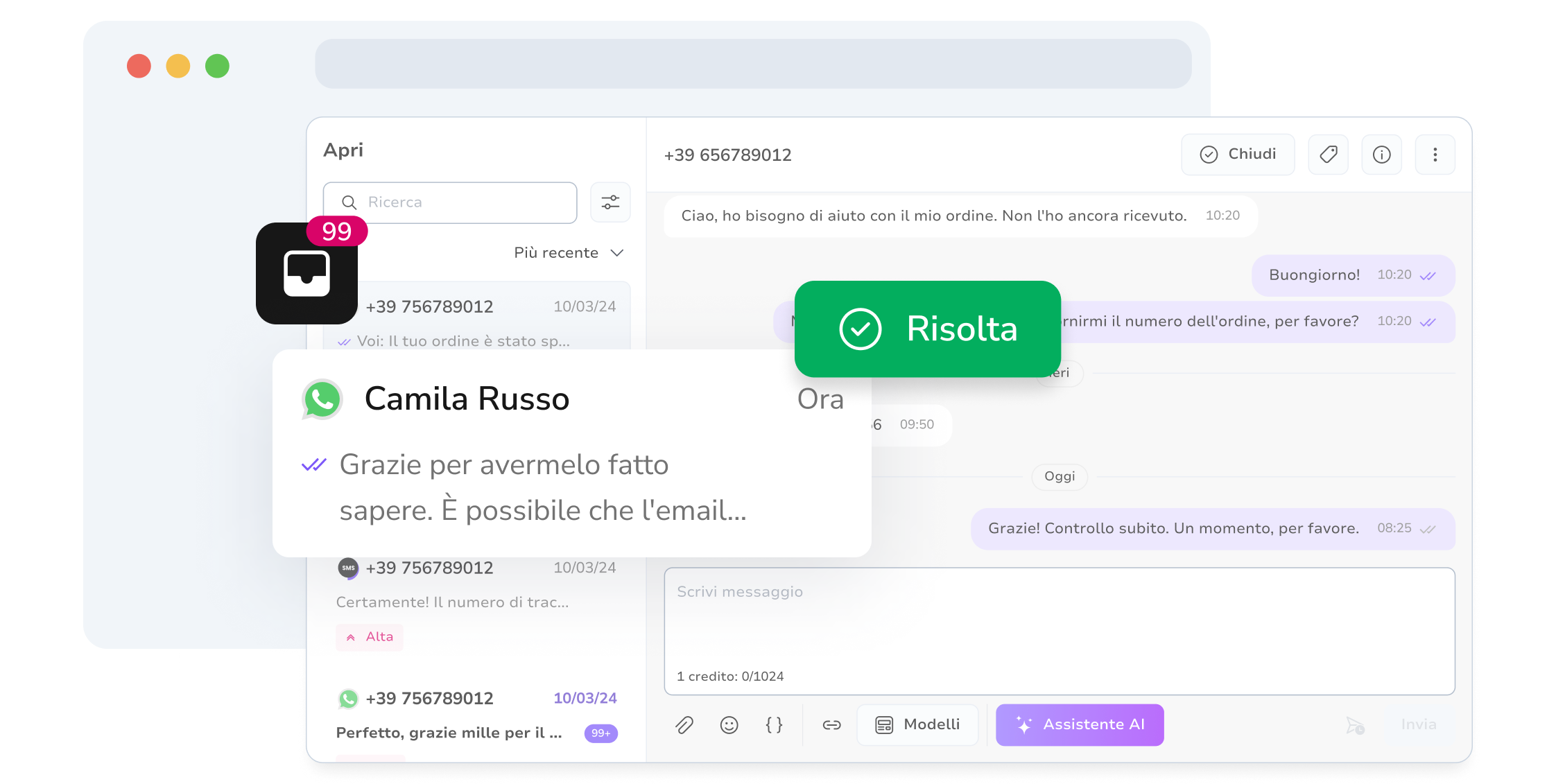Screen dimensions: 1556x784
Task: Open the inbox icon with 99 badge
Action: click(x=306, y=273)
